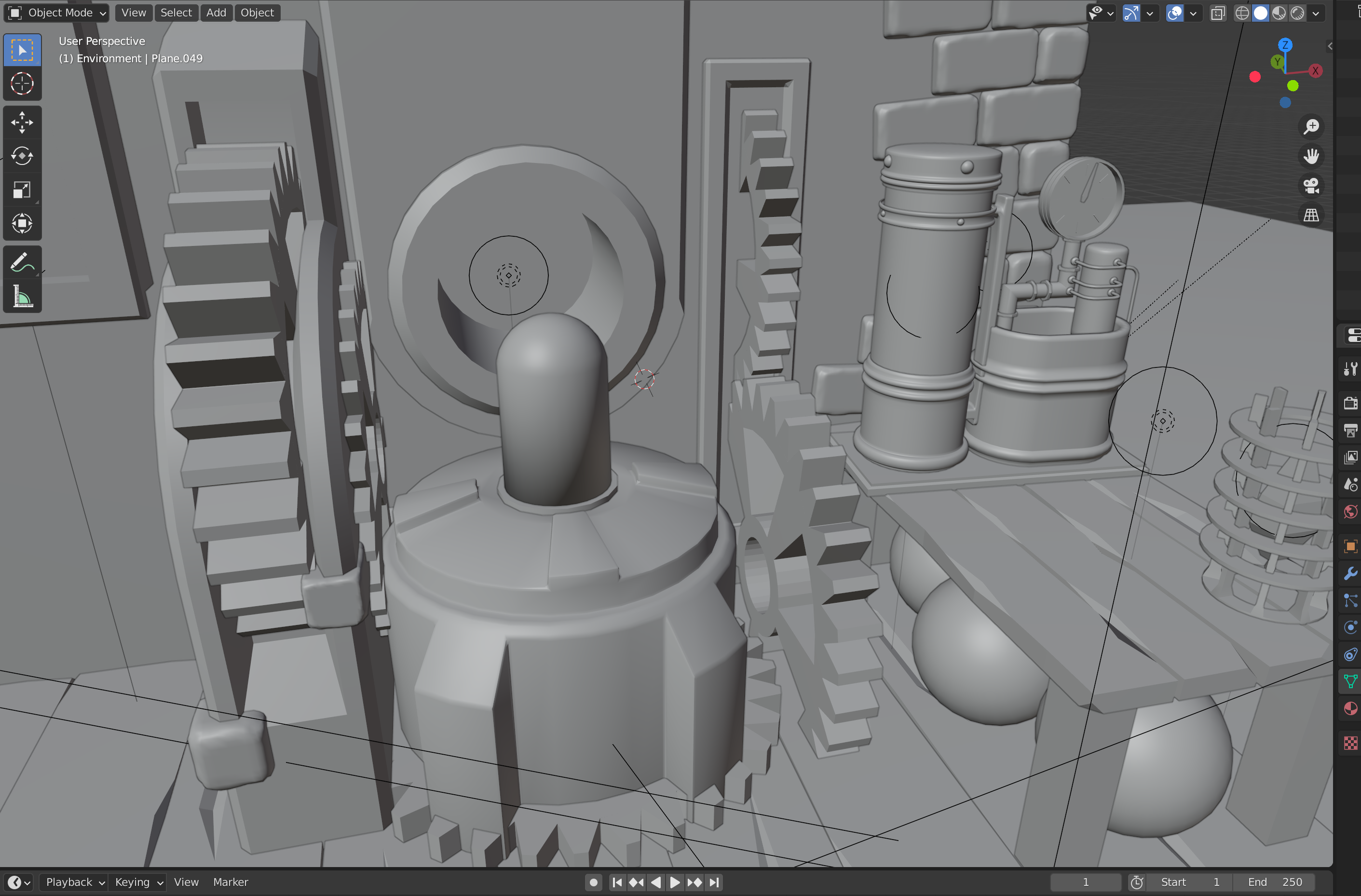The width and height of the screenshot is (1361, 896).
Task: Open the Particles properties tab
Action: 1351,600
